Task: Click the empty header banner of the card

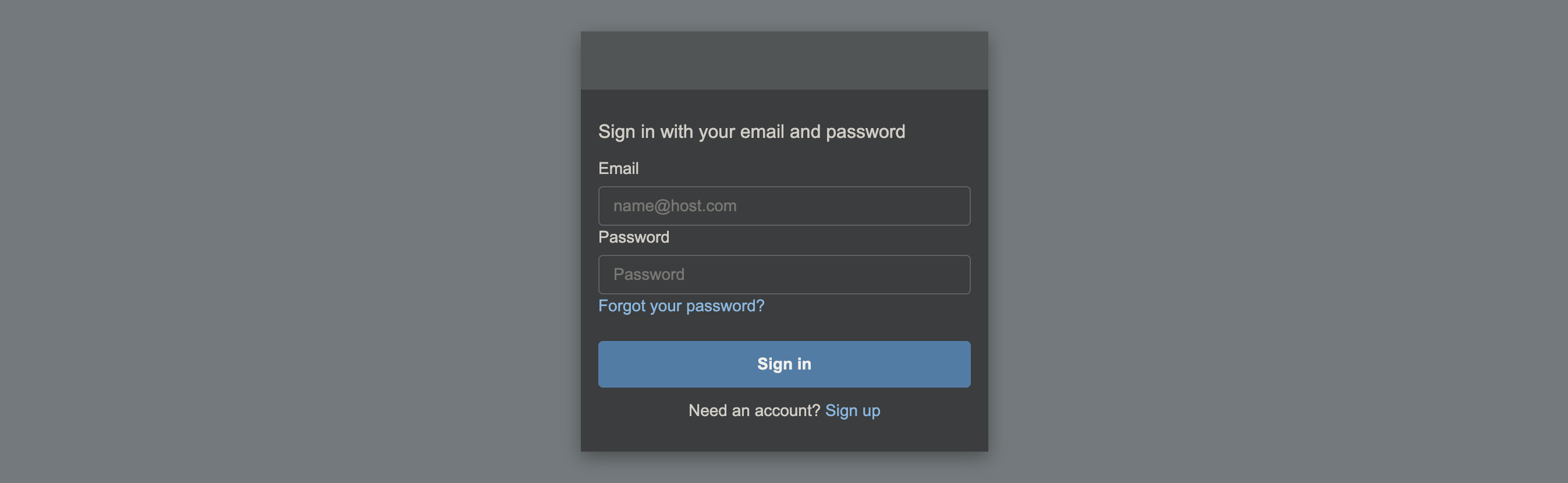Action: click(x=784, y=60)
